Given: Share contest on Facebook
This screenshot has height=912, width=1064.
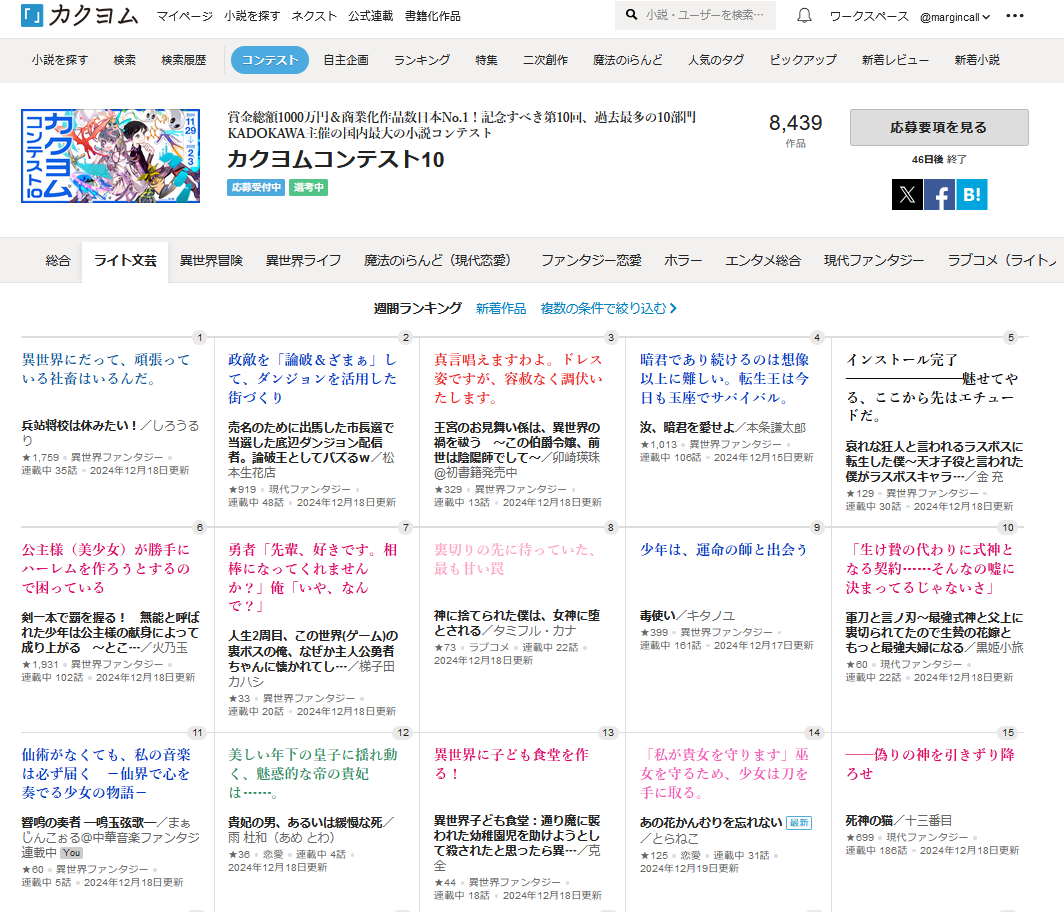Looking at the screenshot, I should [x=939, y=195].
